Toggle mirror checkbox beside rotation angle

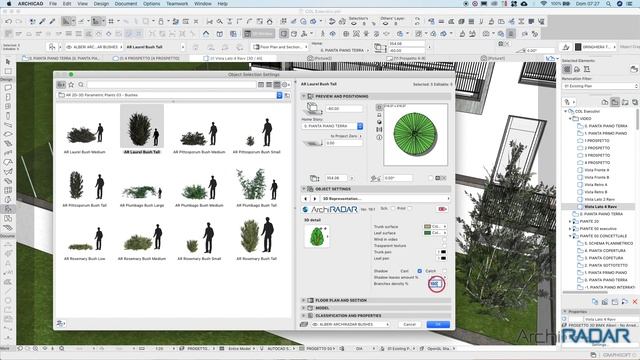pyautogui.click(x=431, y=178)
